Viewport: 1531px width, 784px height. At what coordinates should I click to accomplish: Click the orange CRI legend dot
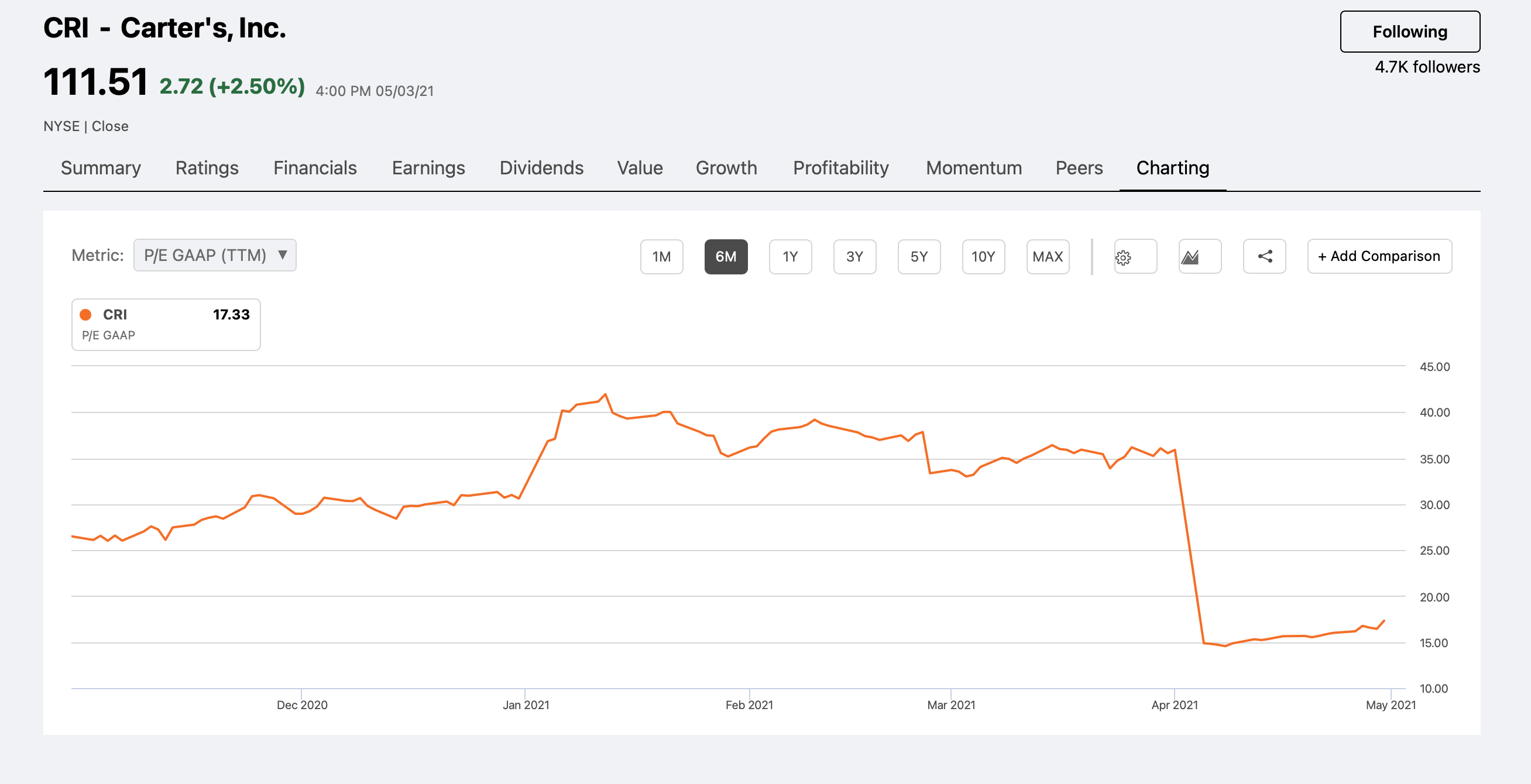[85, 315]
